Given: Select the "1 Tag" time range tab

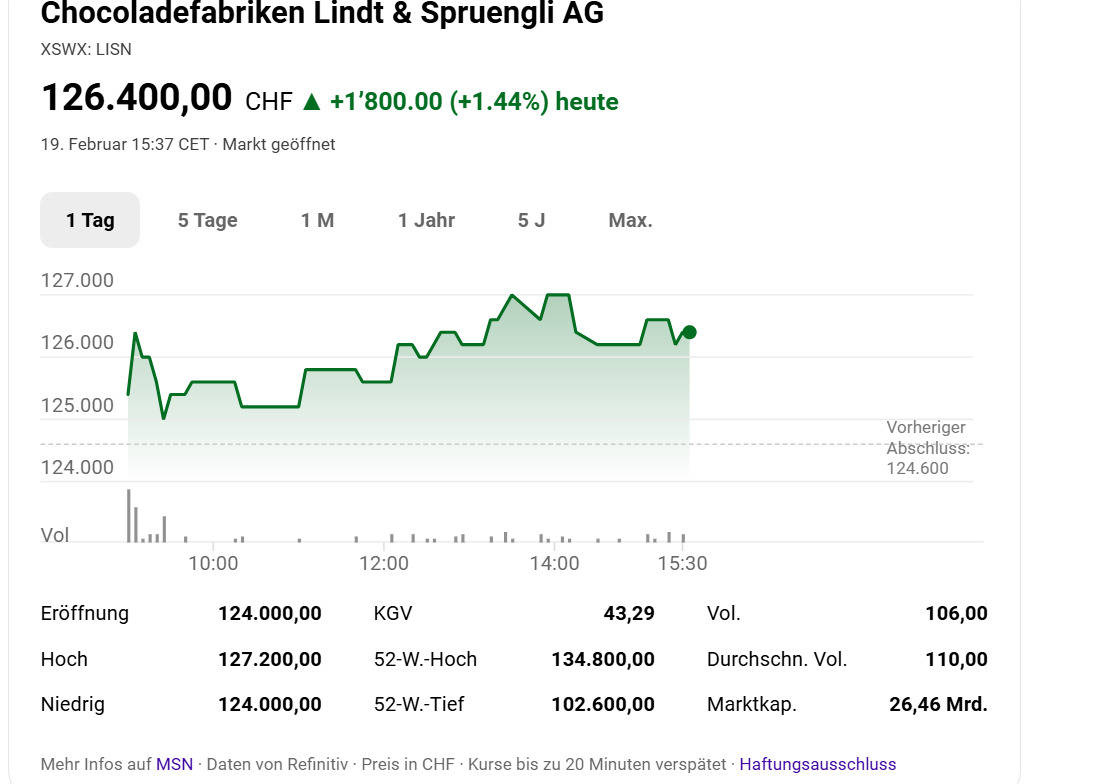Looking at the screenshot, I should tap(90, 220).
